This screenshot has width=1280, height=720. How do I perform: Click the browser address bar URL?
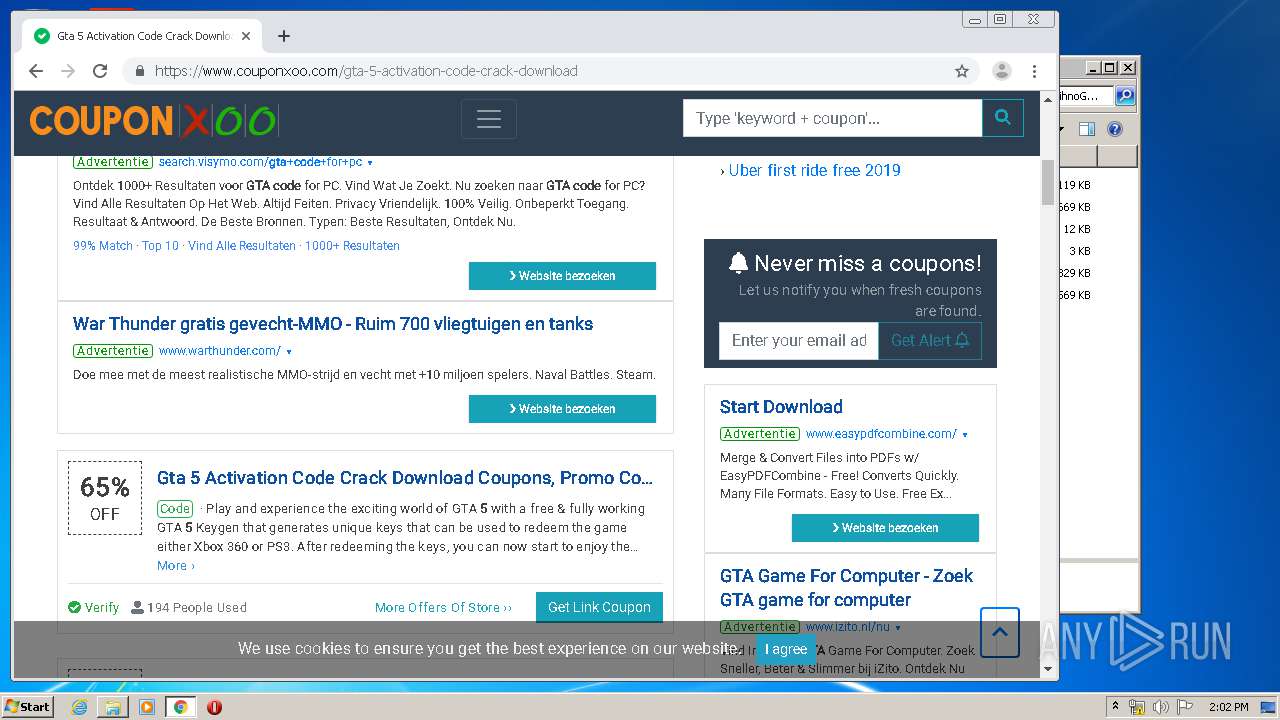coord(366,71)
